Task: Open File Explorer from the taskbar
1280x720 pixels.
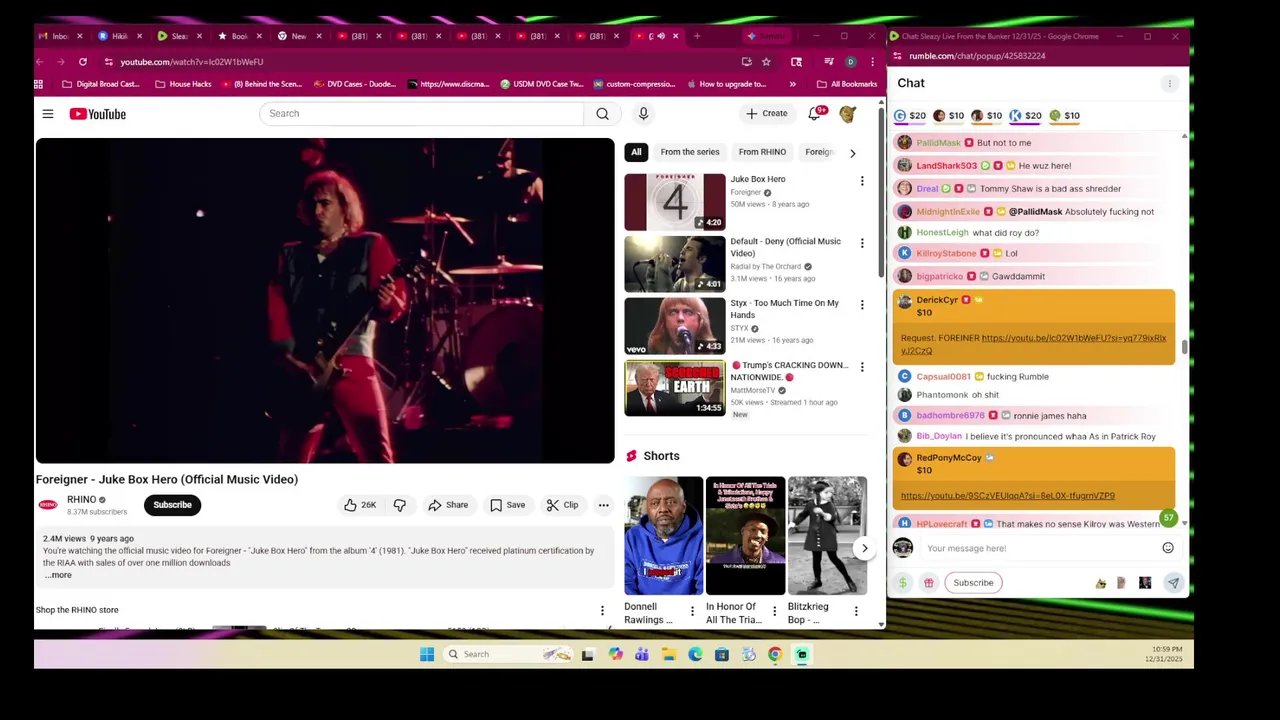Action: coord(668,655)
